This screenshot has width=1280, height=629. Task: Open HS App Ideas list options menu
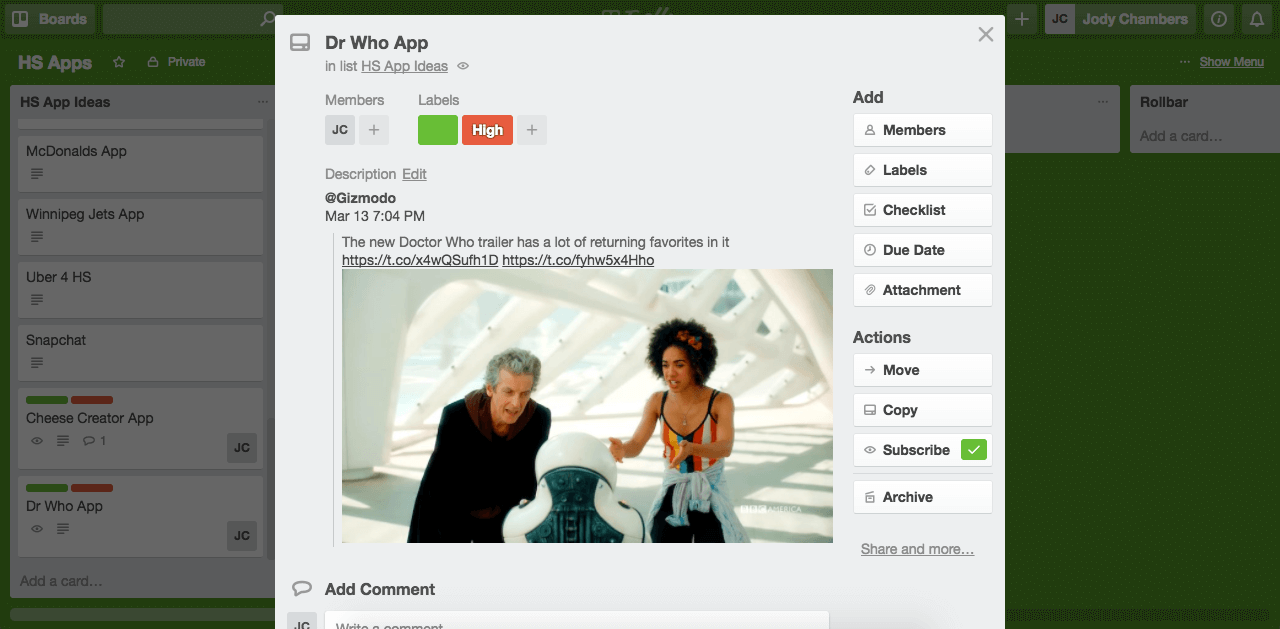[262, 102]
